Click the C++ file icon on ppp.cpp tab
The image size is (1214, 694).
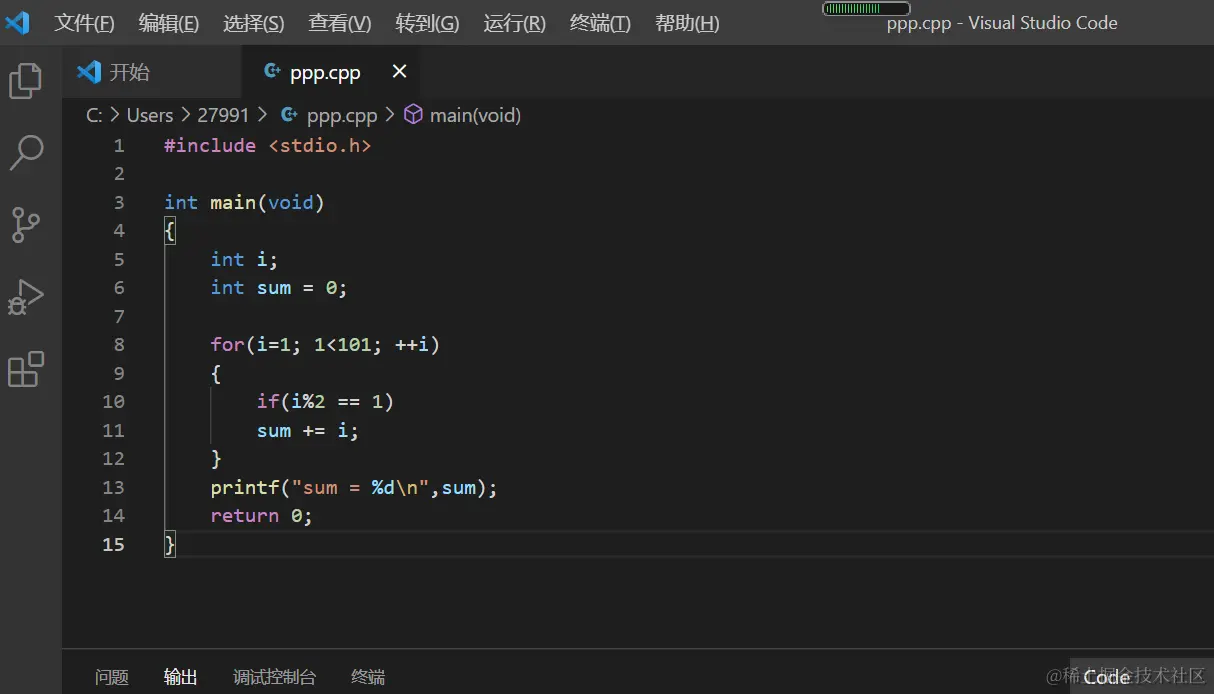(271, 71)
